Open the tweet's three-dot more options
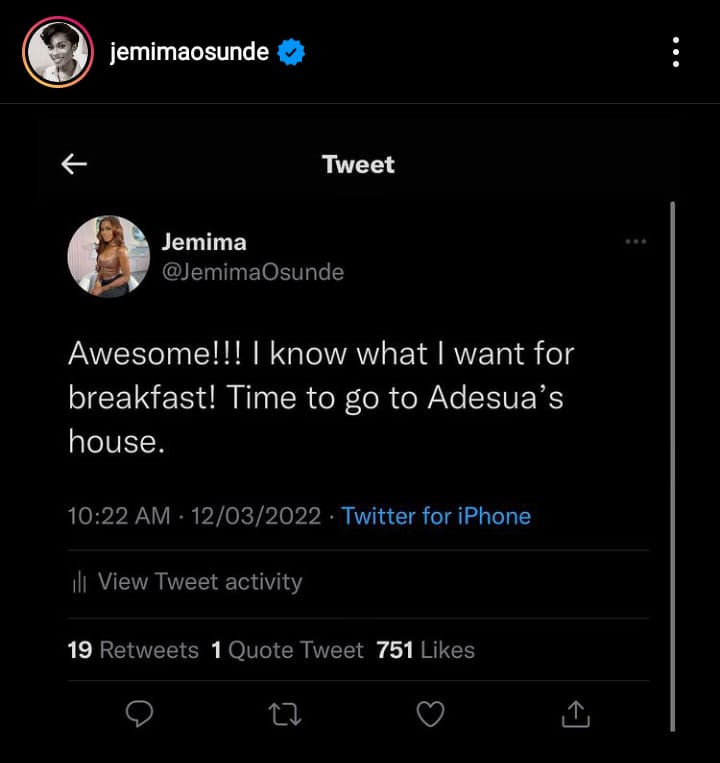This screenshot has width=720, height=763. coord(635,241)
